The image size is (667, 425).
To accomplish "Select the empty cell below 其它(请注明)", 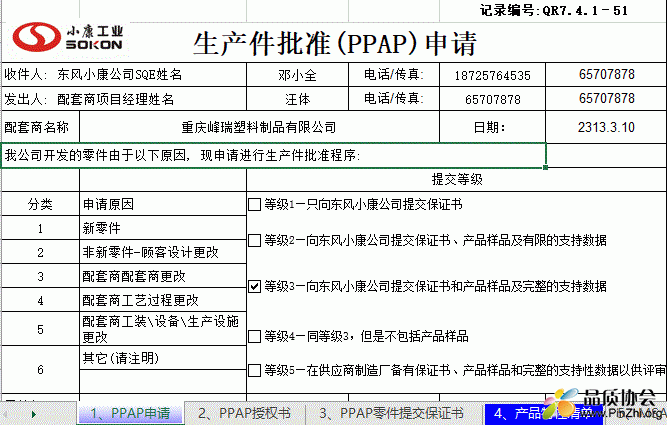I will click(163, 382).
